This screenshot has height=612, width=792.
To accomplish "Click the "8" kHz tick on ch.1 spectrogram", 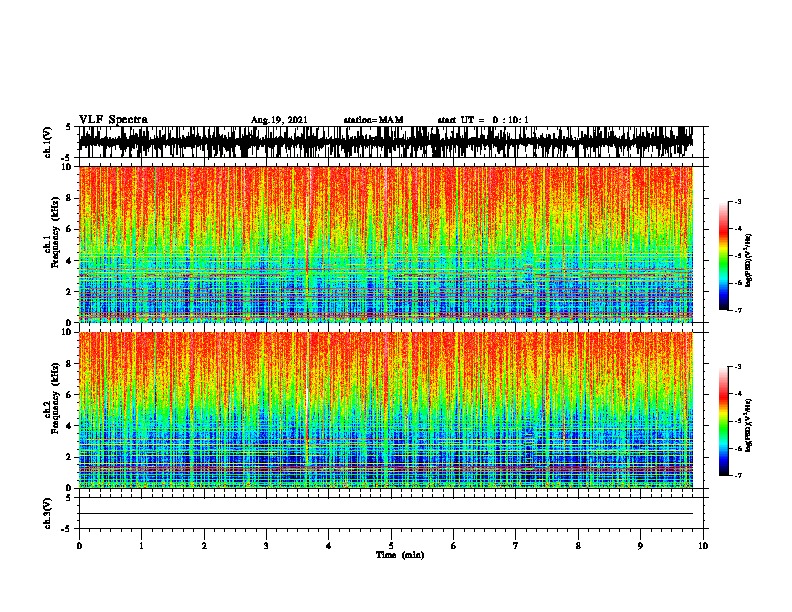I will coord(70,198).
